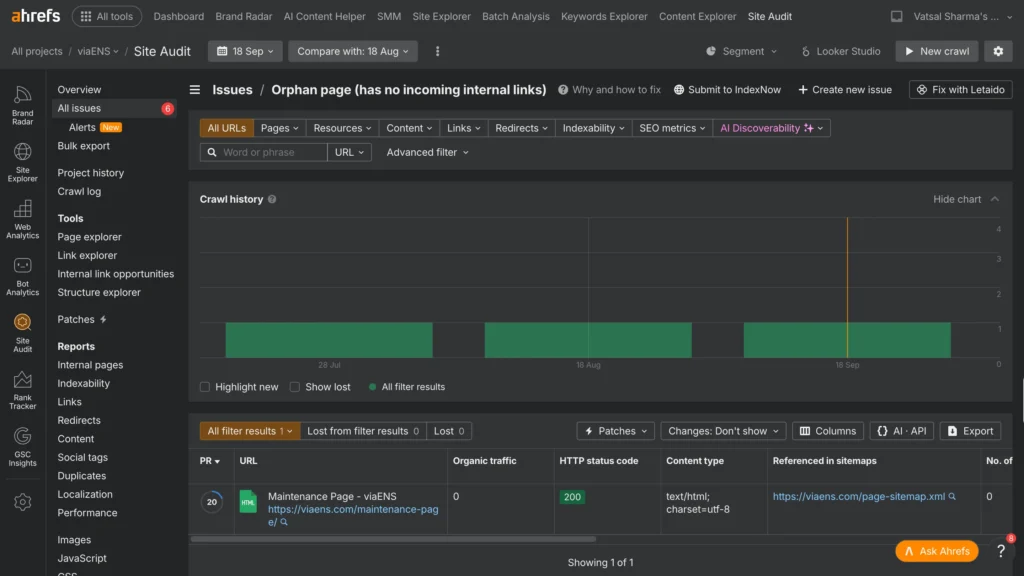
Task: Open Looker Studio integration
Action: (840, 51)
